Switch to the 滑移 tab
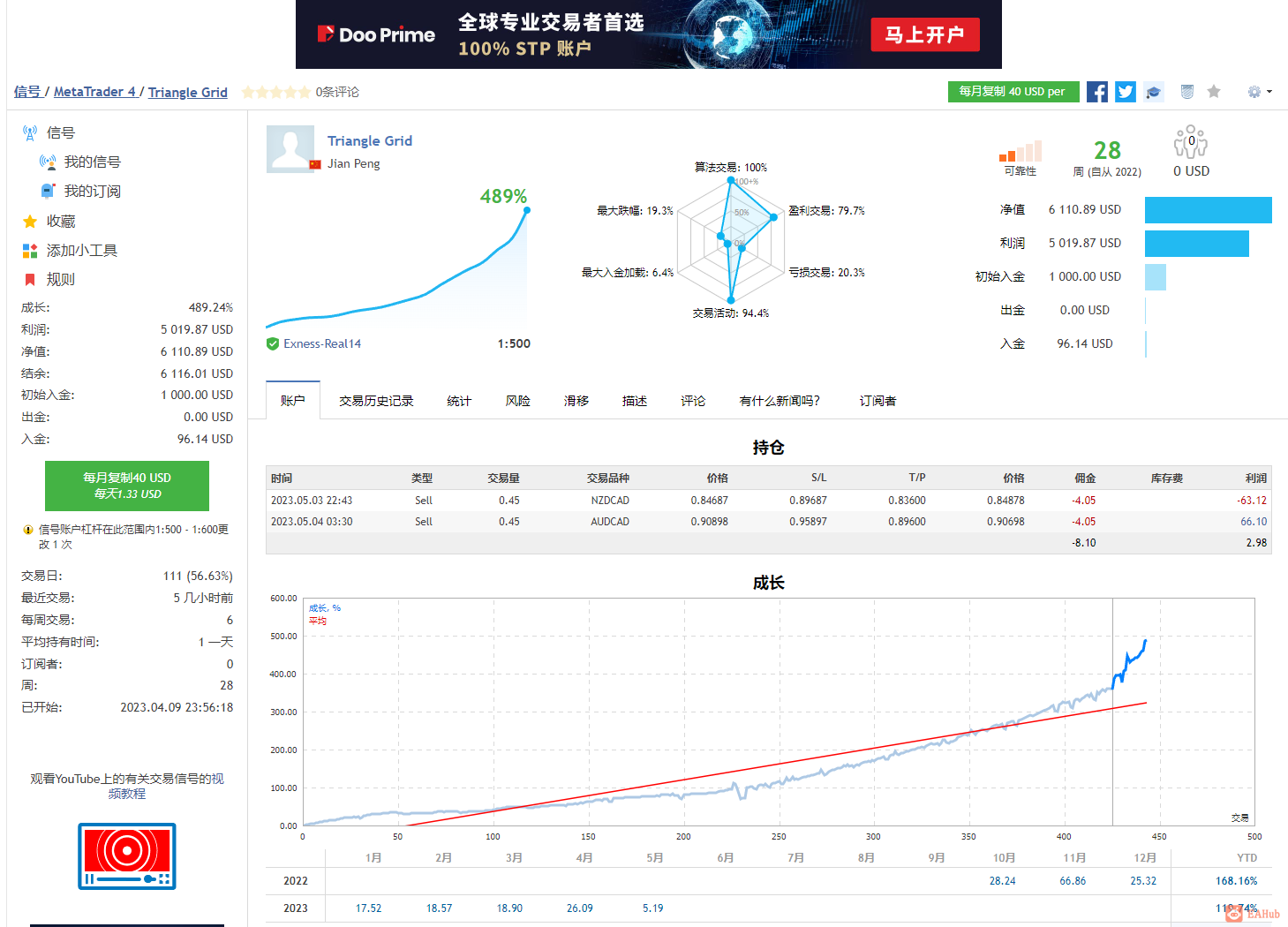The image size is (1288, 927). pyautogui.click(x=576, y=401)
